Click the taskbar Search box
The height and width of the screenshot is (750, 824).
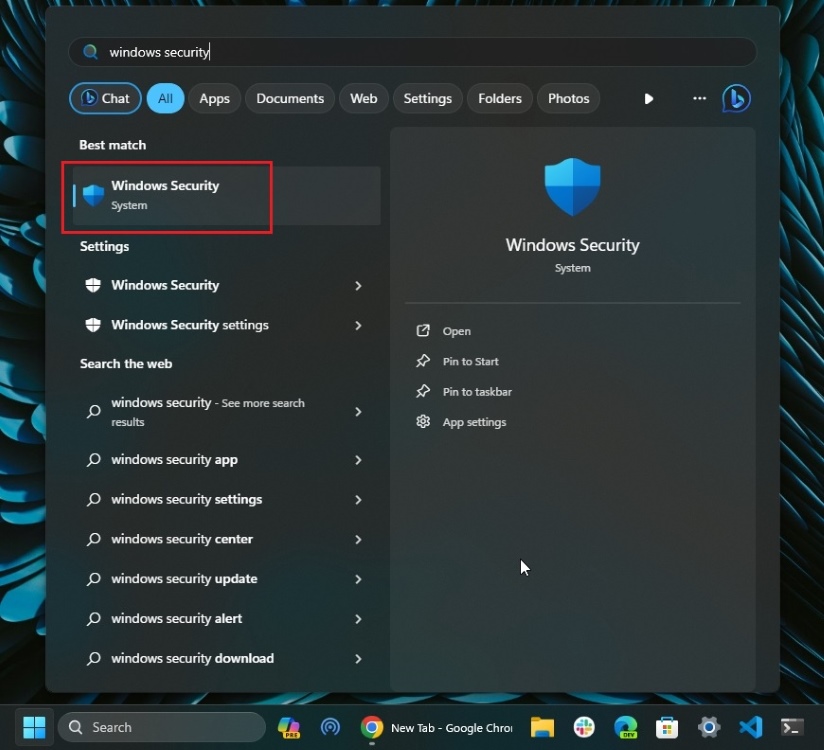click(162, 727)
